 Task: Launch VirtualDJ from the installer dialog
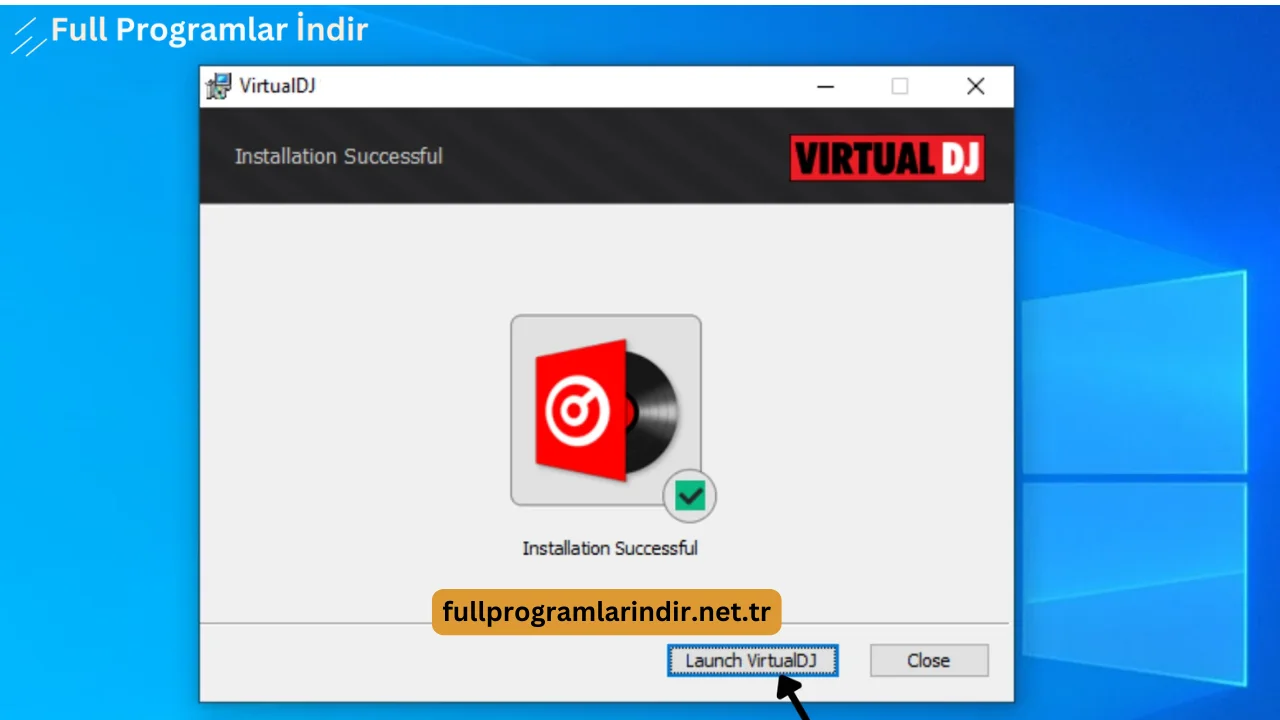[x=752, y=661]
